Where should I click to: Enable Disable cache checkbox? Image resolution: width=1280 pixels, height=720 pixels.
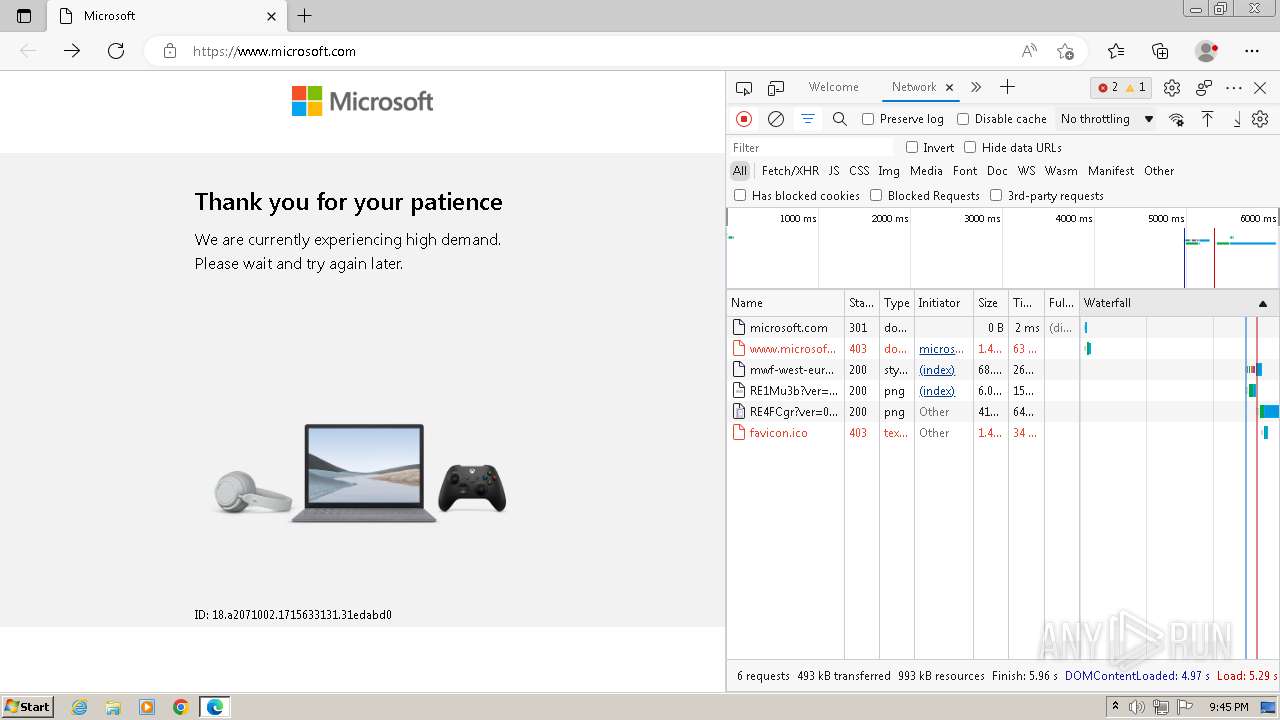(x=963, y=119)
